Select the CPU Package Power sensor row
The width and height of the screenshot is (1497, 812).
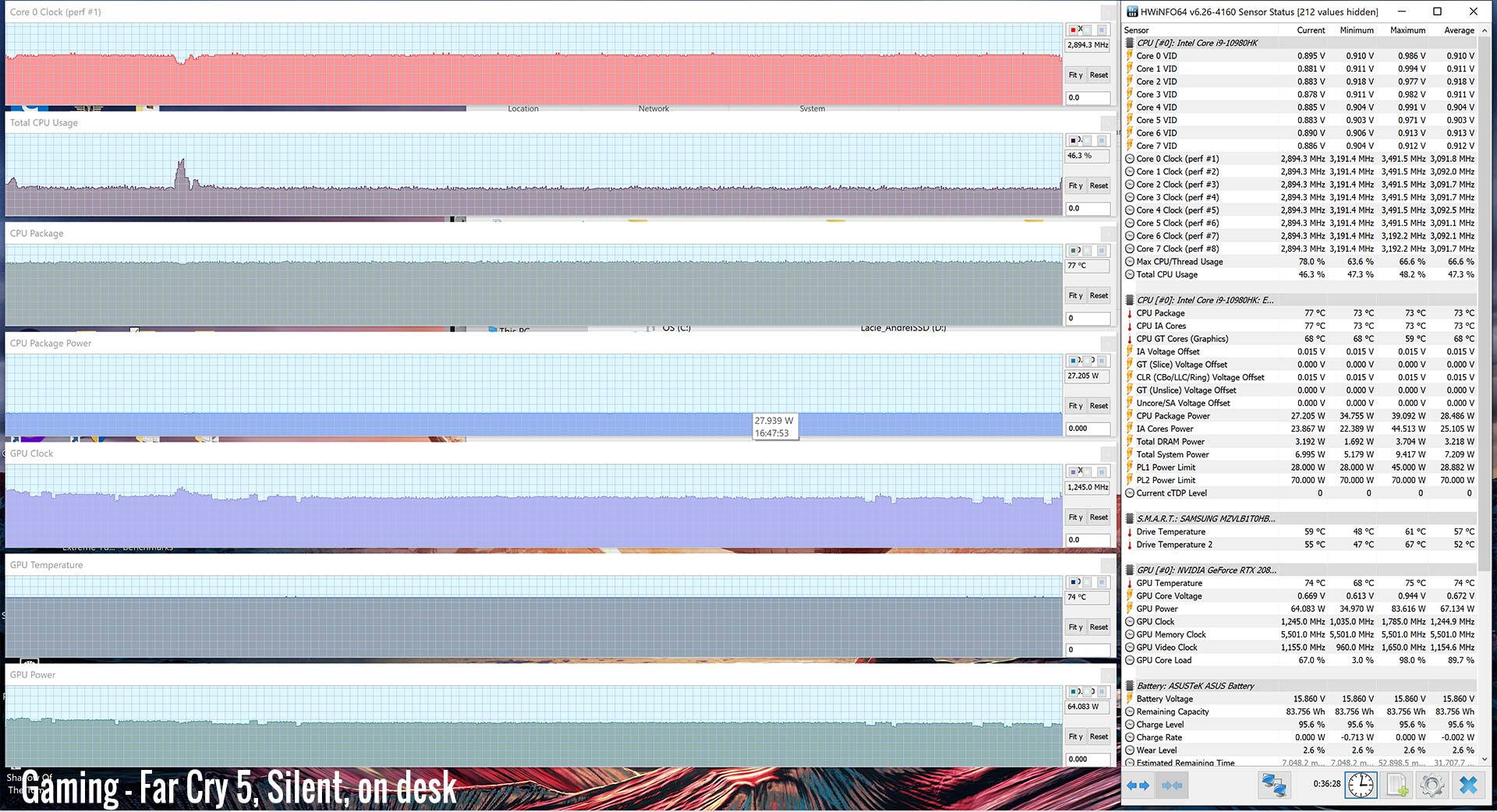[1173, 416]
